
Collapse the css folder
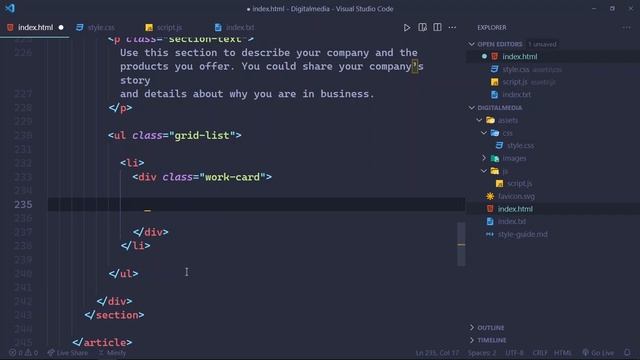click(x=484, y=133)
